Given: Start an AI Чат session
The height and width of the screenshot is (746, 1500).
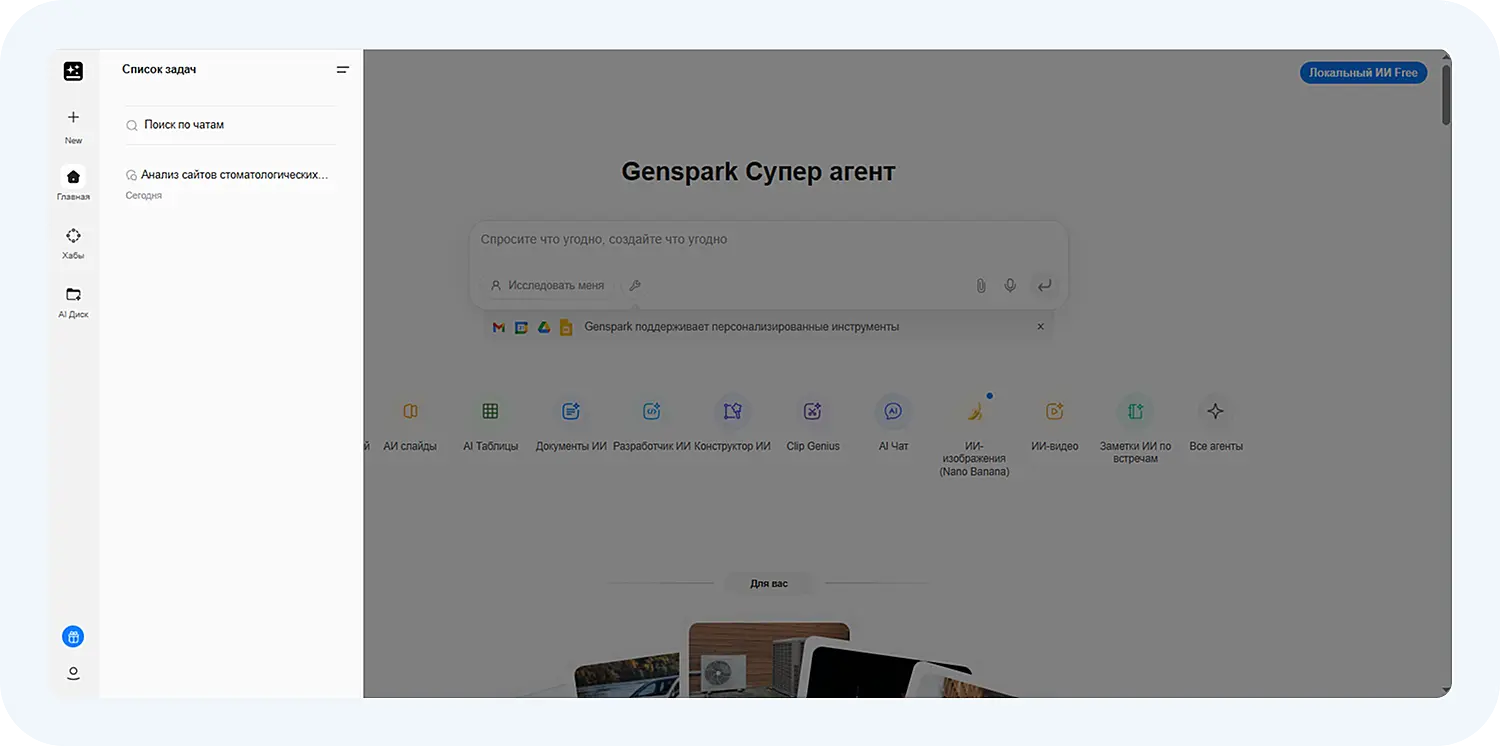Looking at the screenshot, I should pos(892,411).
